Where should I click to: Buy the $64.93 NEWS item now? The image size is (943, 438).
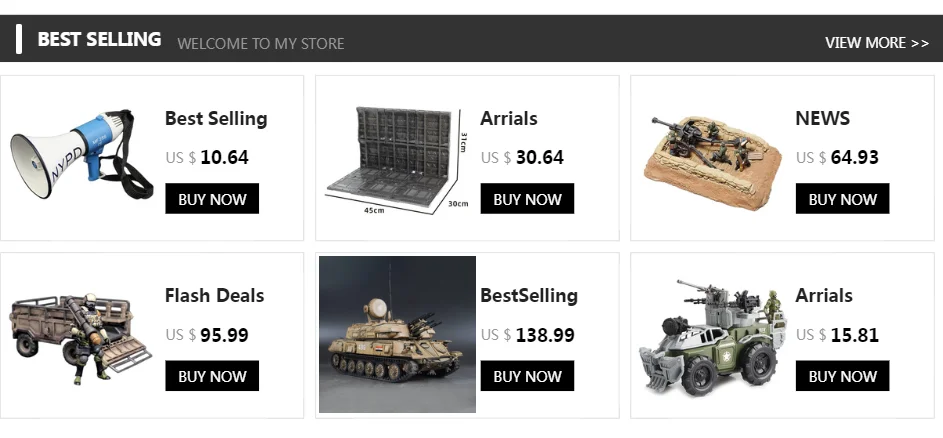point(842,199)
